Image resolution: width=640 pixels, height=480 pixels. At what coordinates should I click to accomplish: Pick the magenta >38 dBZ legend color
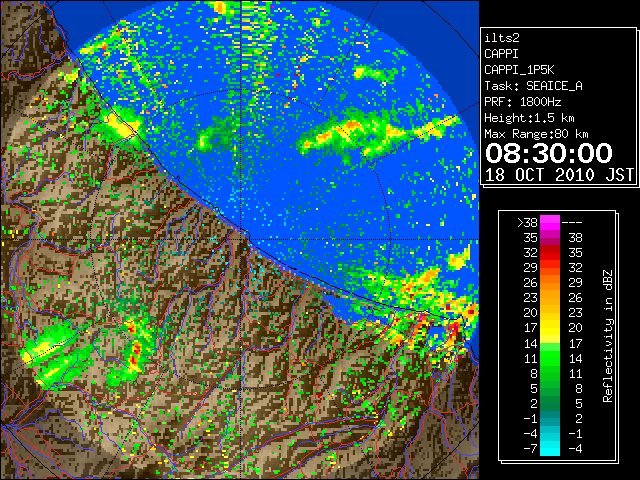click(x=550, y=222)
